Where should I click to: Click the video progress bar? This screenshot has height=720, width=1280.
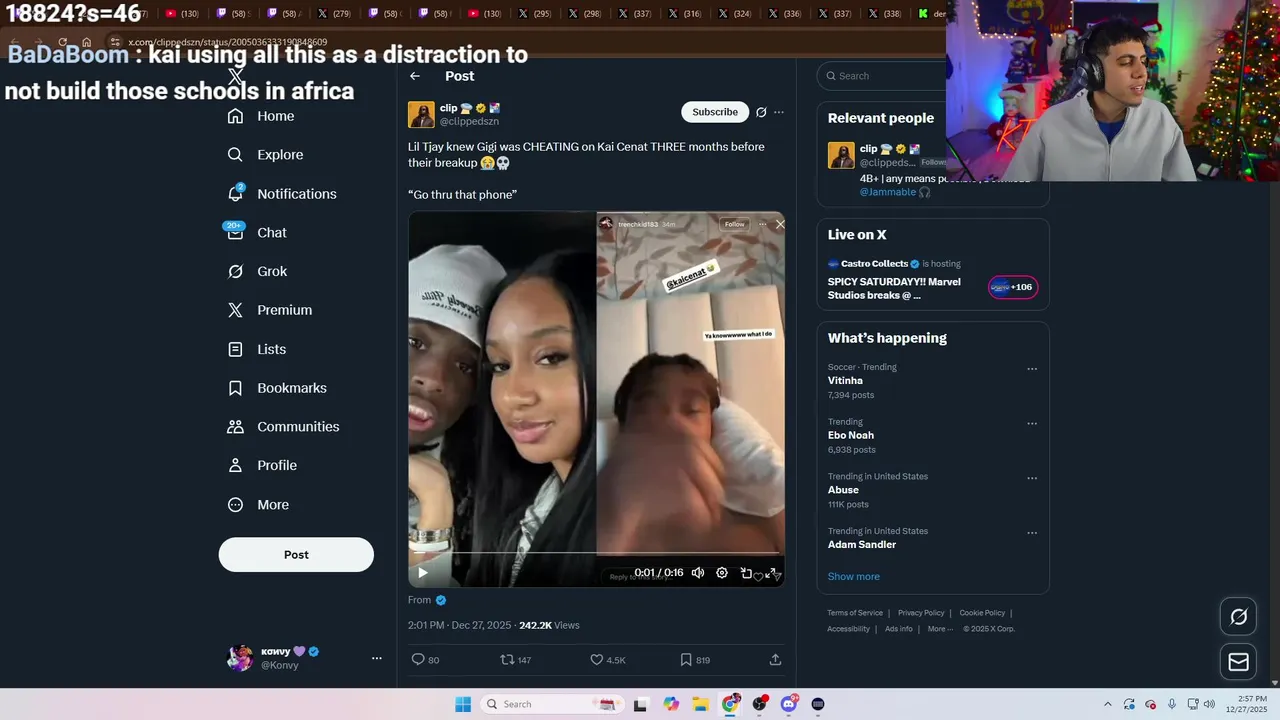596,553
